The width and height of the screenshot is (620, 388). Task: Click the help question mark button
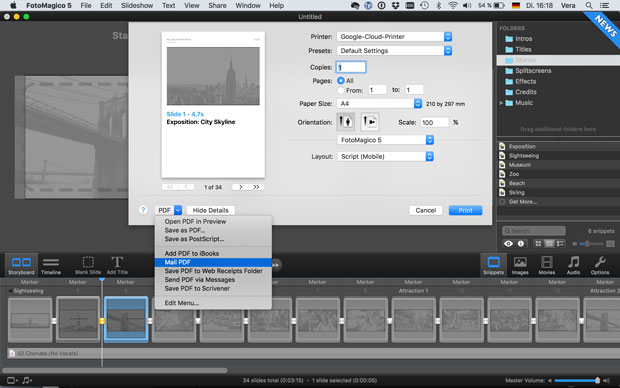click(x=143, y=210)
